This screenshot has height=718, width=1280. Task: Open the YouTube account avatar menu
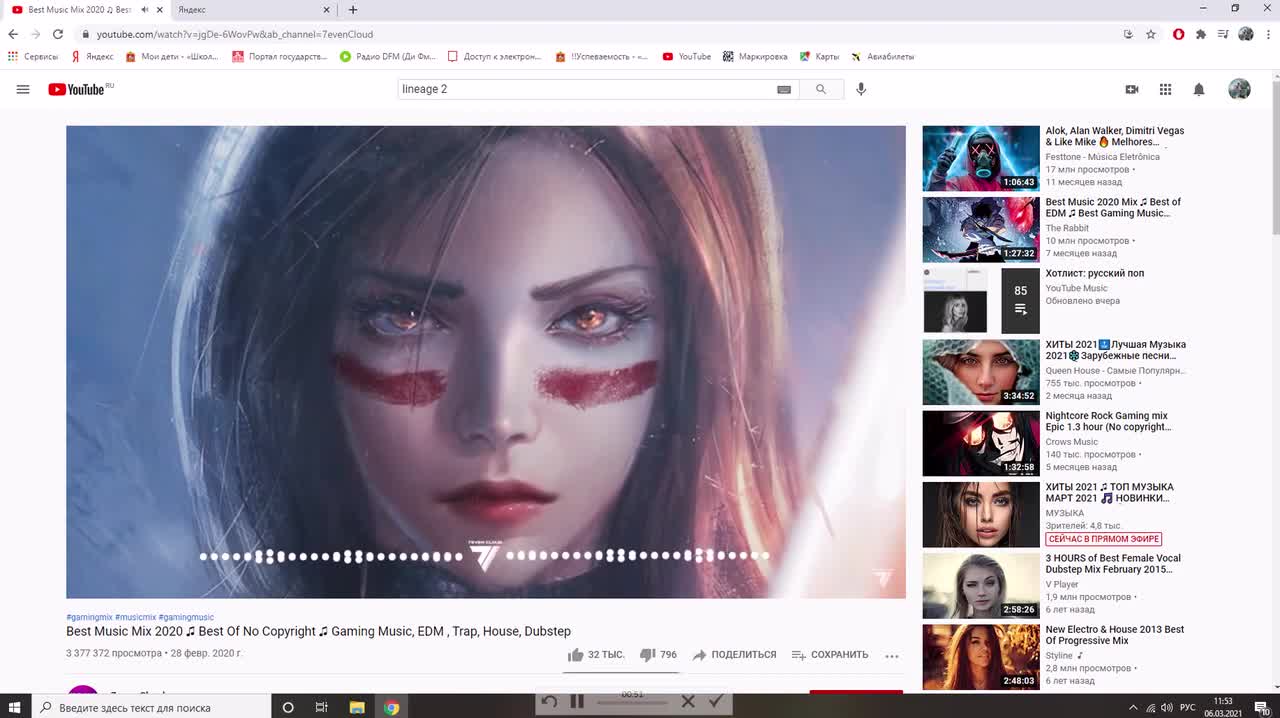click(1239, 89)
